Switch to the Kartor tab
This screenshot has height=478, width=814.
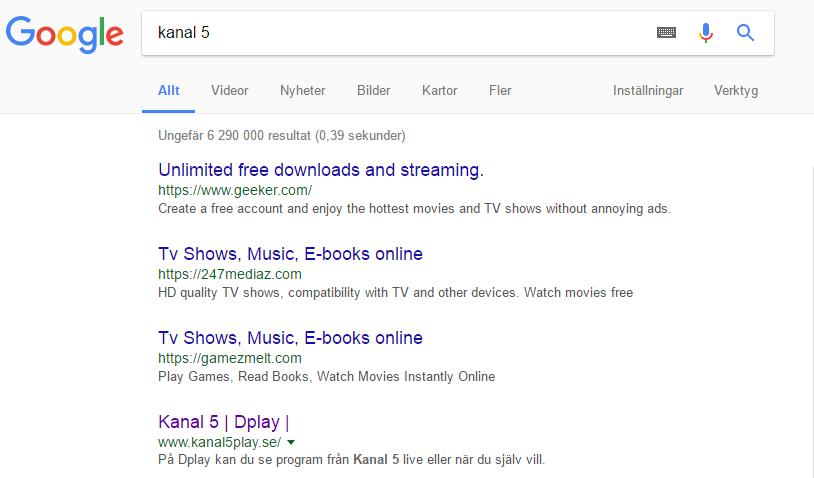point(440,90)
